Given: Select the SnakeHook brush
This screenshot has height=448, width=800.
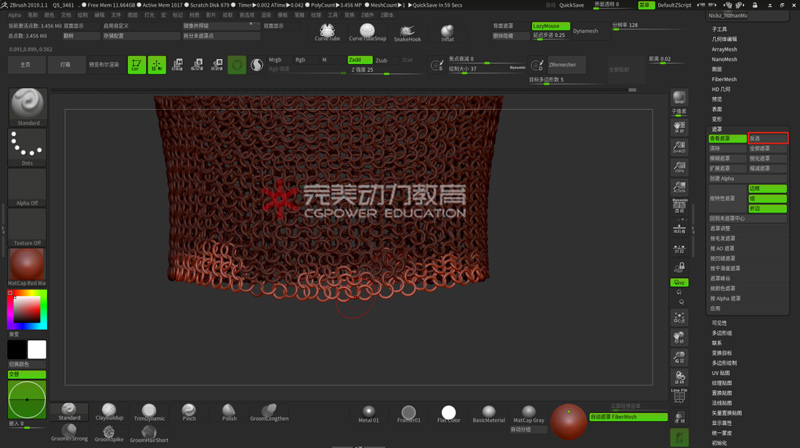Looking at the screenshot, I should pyautogui.click(x=407, y=32).
